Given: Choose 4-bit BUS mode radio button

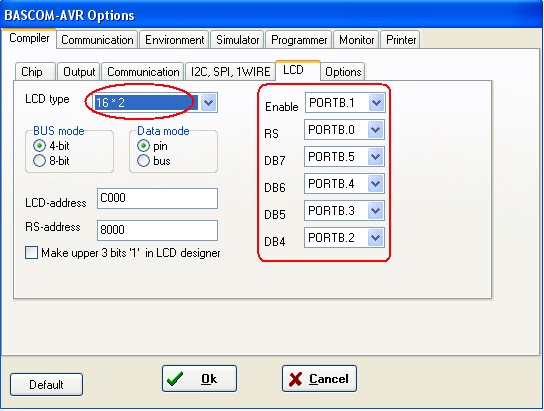Looking at the screenshot, I should pos(39,146).
